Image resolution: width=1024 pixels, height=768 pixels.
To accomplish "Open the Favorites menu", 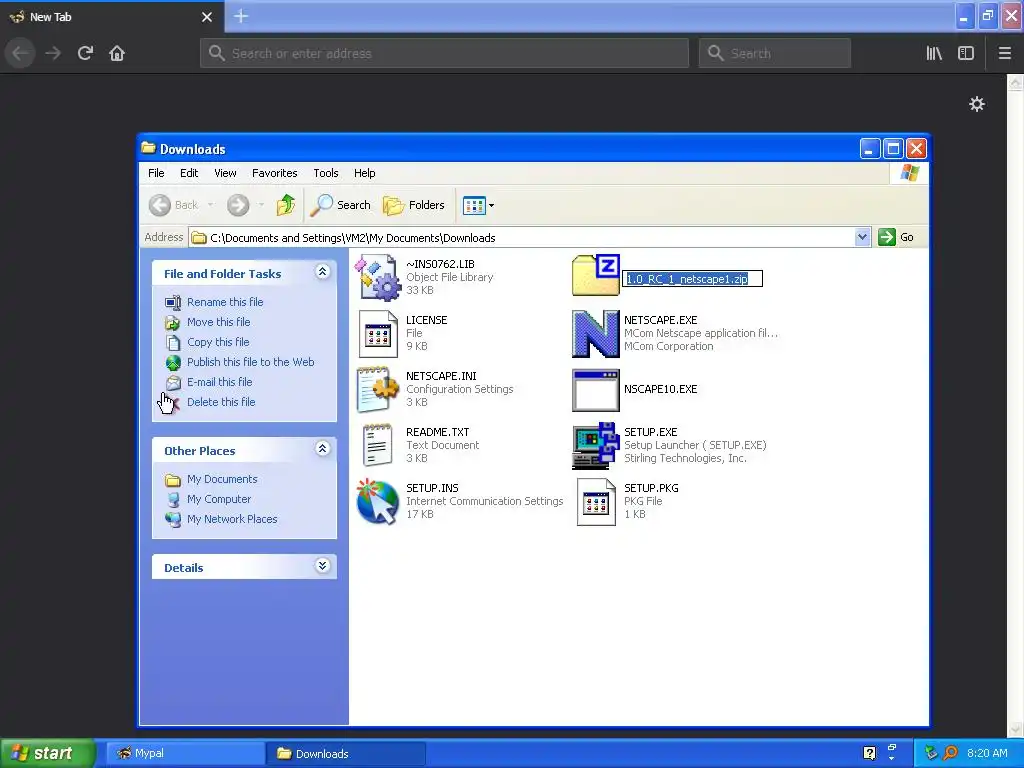I will (274, 173).
